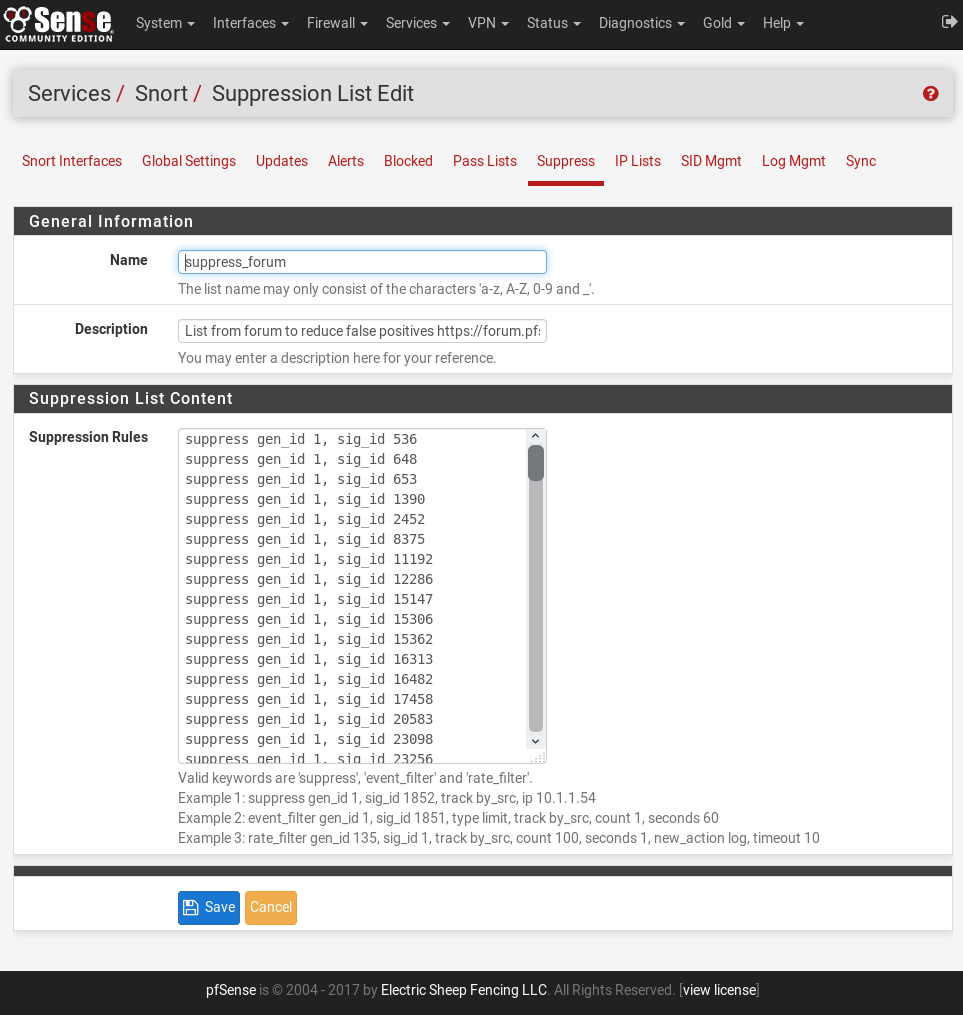This screenshot has height=1015, width=963.
Task: Save the suppression list
Action: pos(209,908)
